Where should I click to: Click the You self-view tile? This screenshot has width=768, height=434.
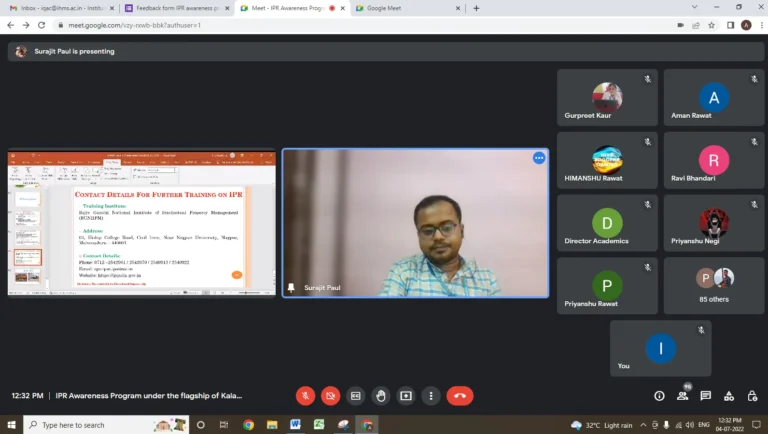coord(660,348)
